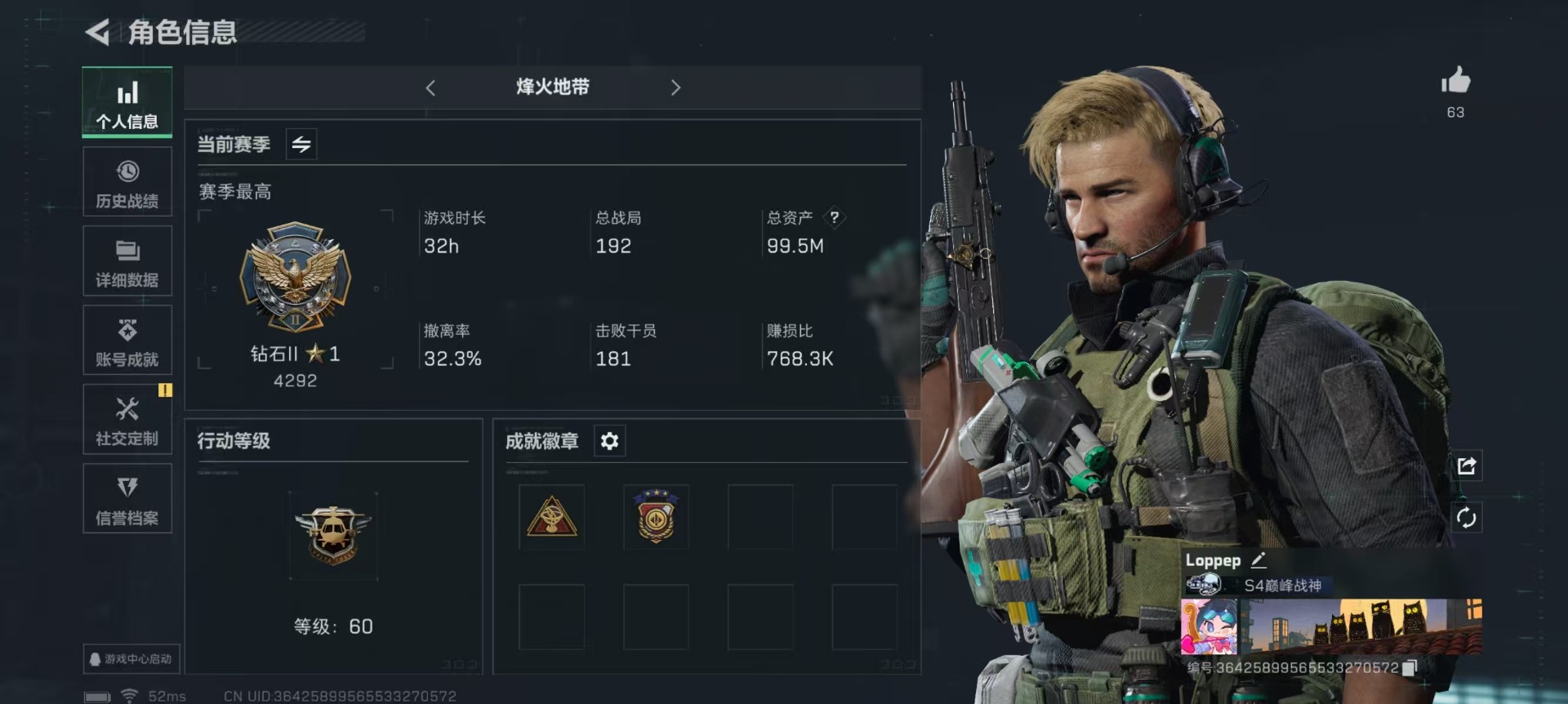Open the 历史战绩 tab
Viewport: 1568px width, 704px height.
point(127,181)
